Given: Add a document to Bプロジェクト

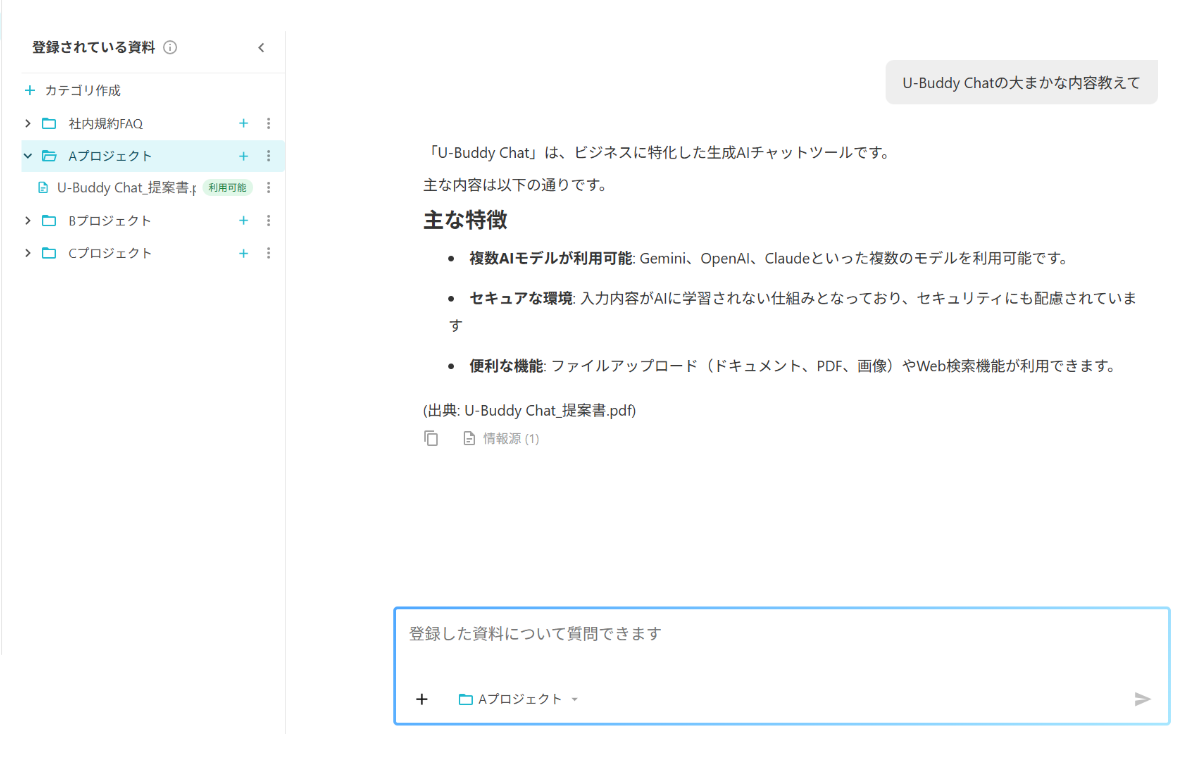Looking at the screenshot, I should point(244,221).
